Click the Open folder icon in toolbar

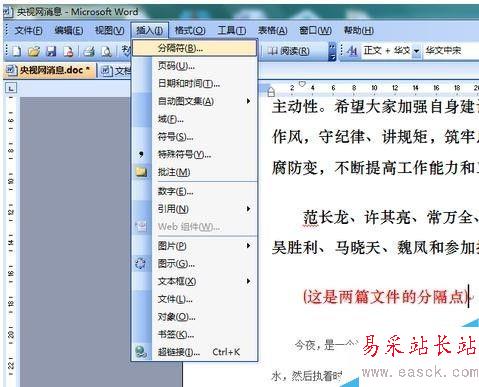tap(34, 51)
